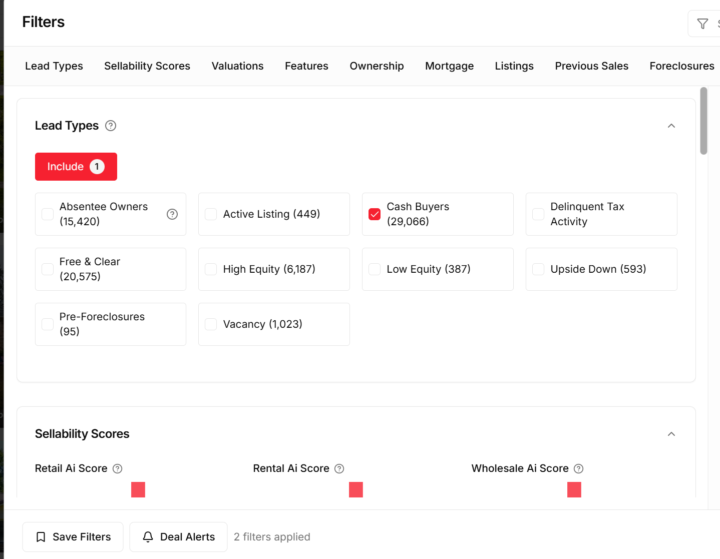Click the Retail Ai Score help icon
720x559 pixels.
coord(118,469)
